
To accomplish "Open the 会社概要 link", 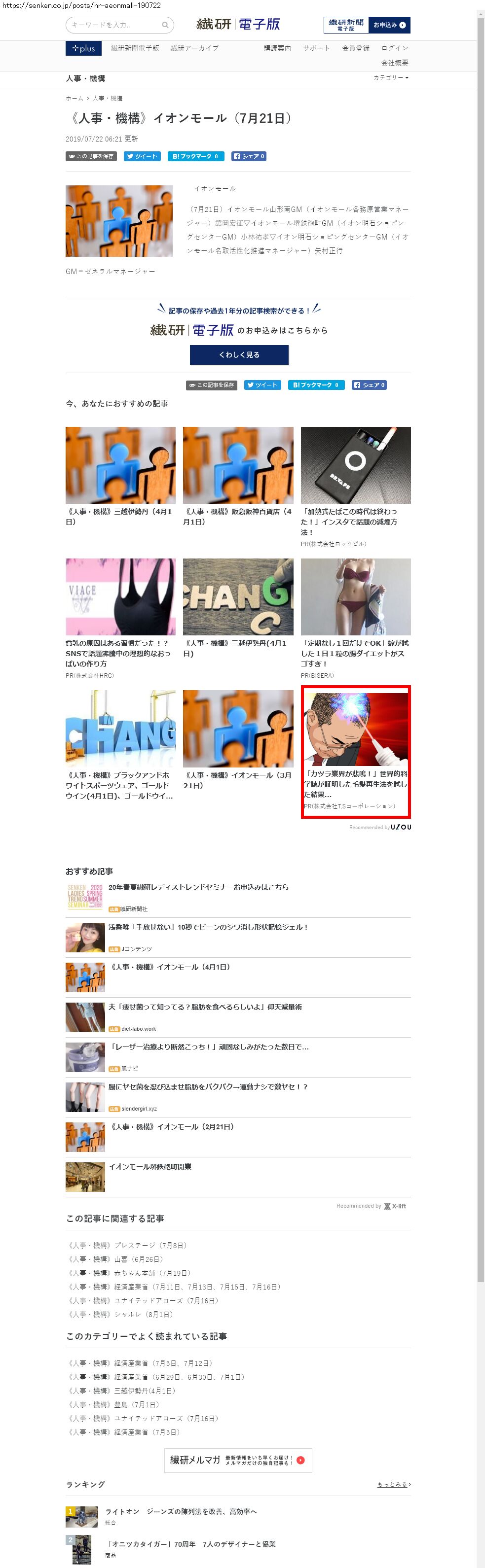I will [x=395, y=63].
